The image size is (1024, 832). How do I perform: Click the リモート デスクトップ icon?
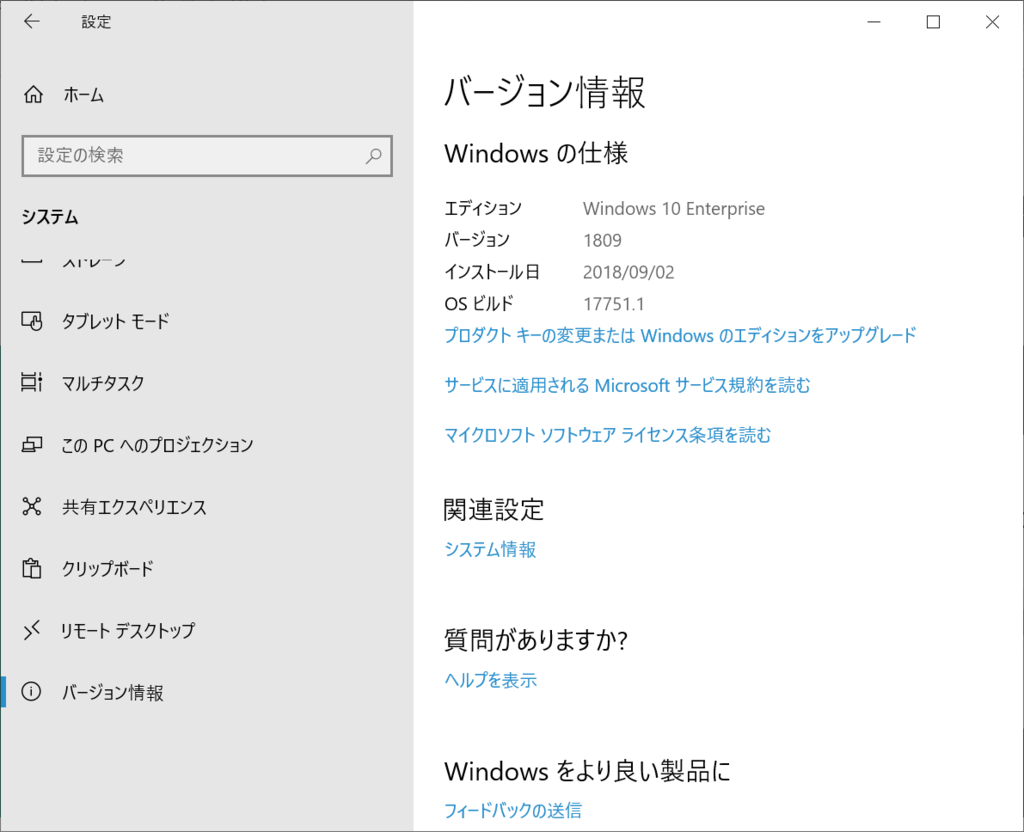tap(32, 630)
